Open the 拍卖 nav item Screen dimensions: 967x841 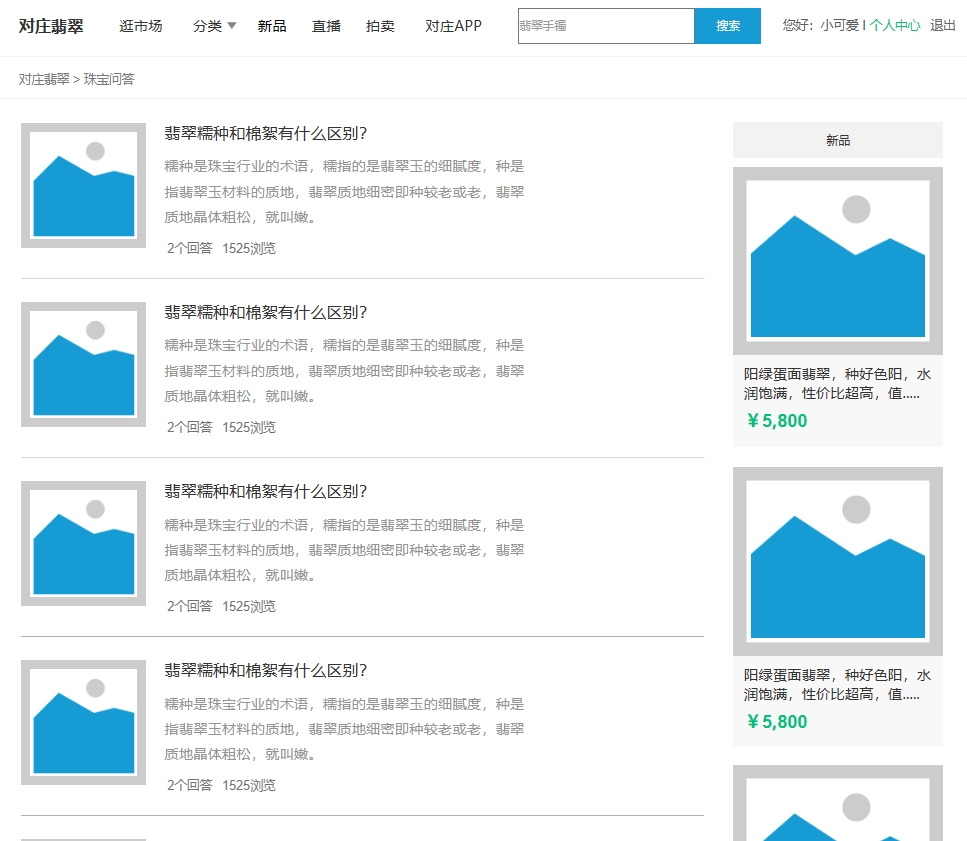coord(380,26)
